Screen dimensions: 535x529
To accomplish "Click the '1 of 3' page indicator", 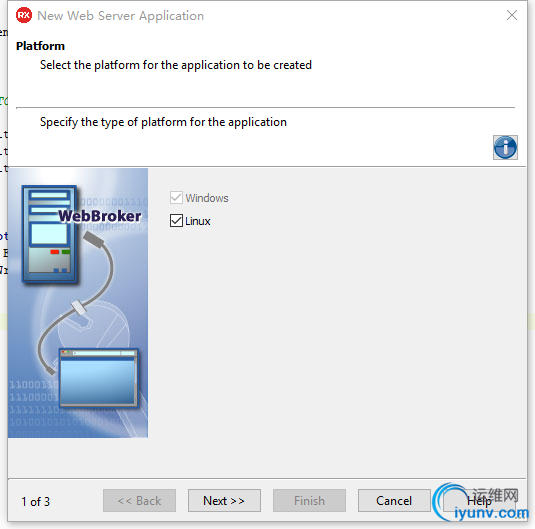I will pyautogui.click(x=35, y=502).
